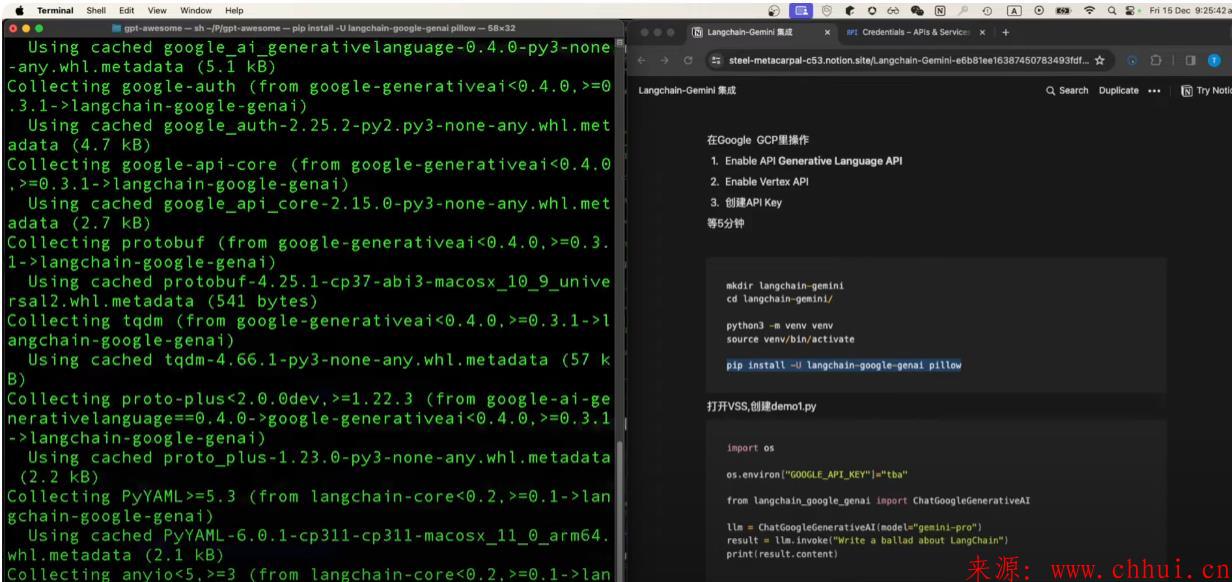View site information icon in address bar
Viewport: 1232px width, 582px height.
pyautogui.click(x=716, y=60)
